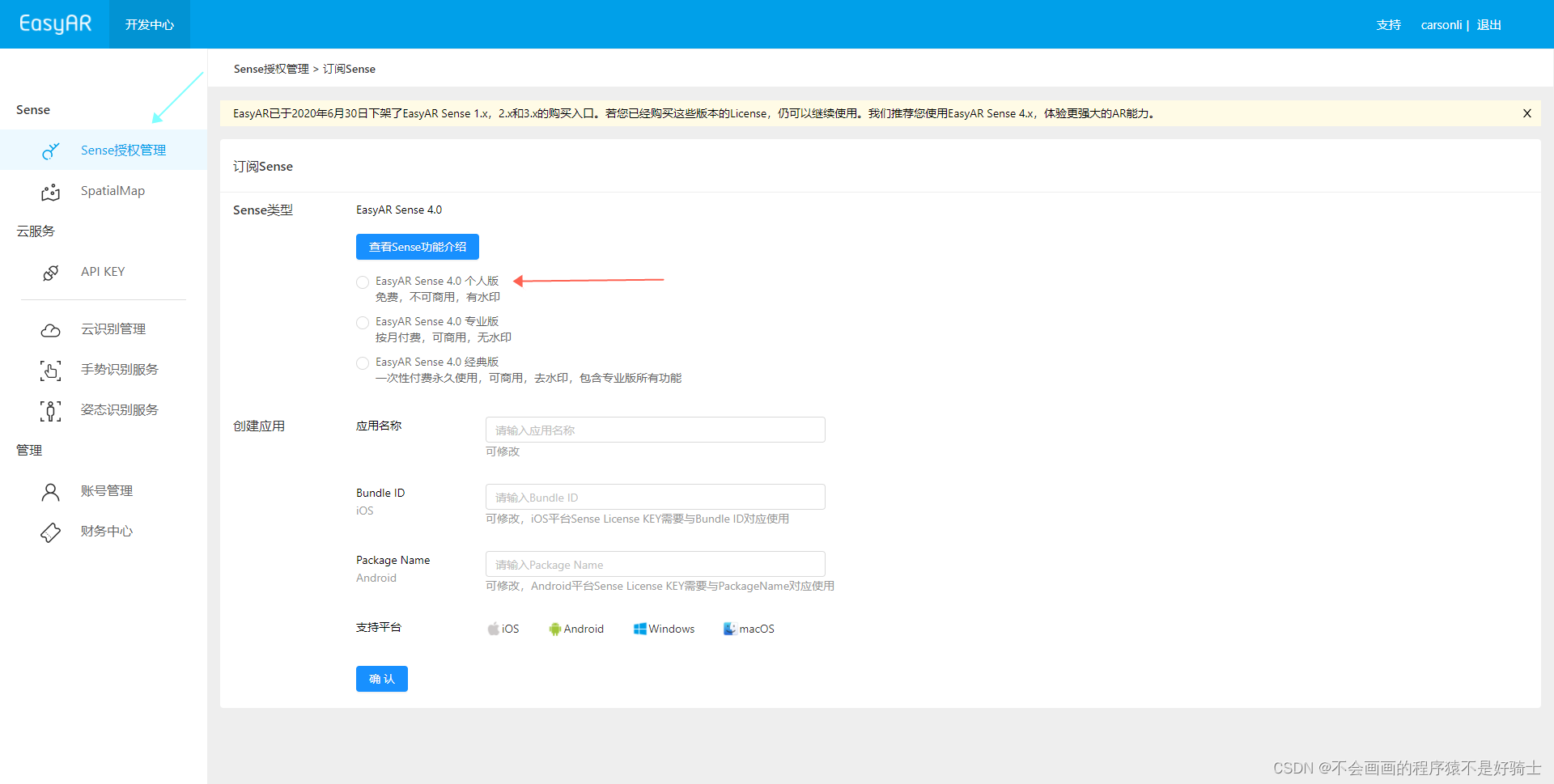Click the 查看Sense功能介绍 button
The image size is (1554, 784).
(417, 247)
